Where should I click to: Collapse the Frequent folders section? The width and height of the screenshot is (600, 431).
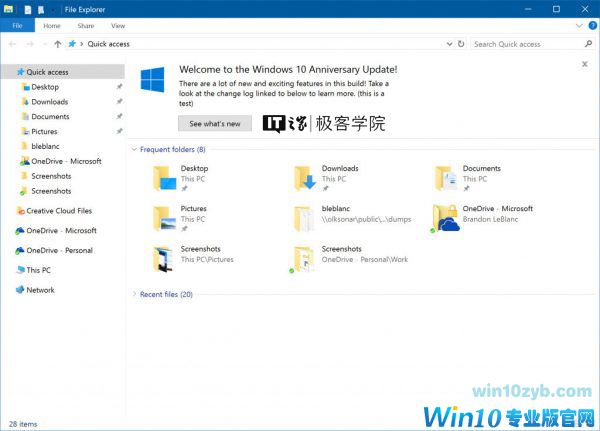(x=134, y=149)
